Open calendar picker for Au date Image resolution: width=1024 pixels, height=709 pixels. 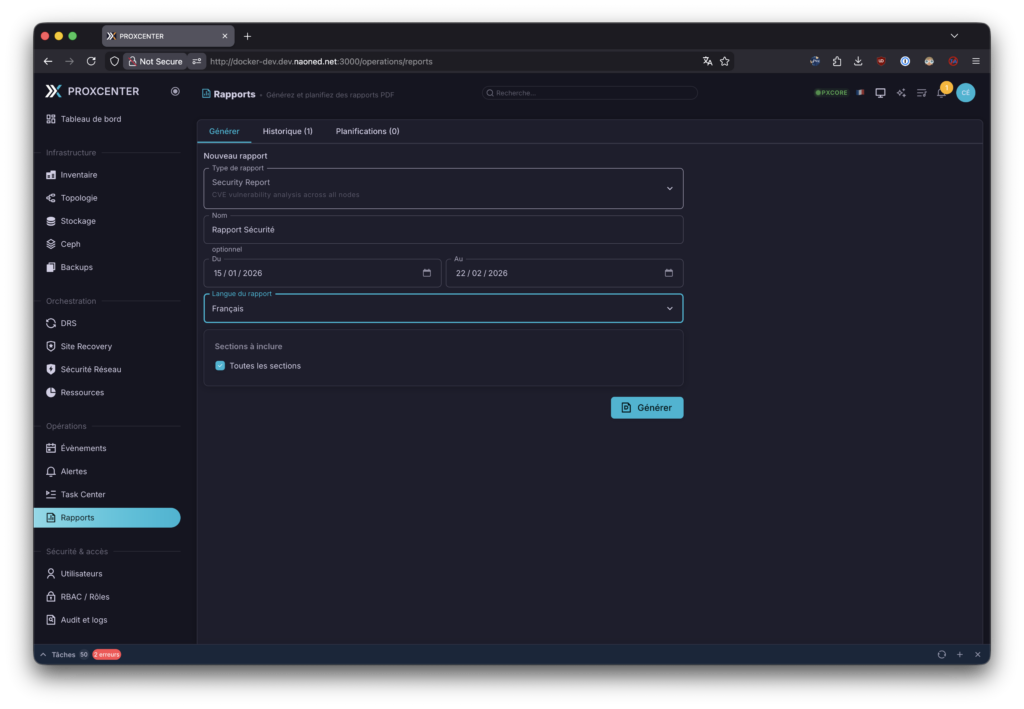(669, 273)
